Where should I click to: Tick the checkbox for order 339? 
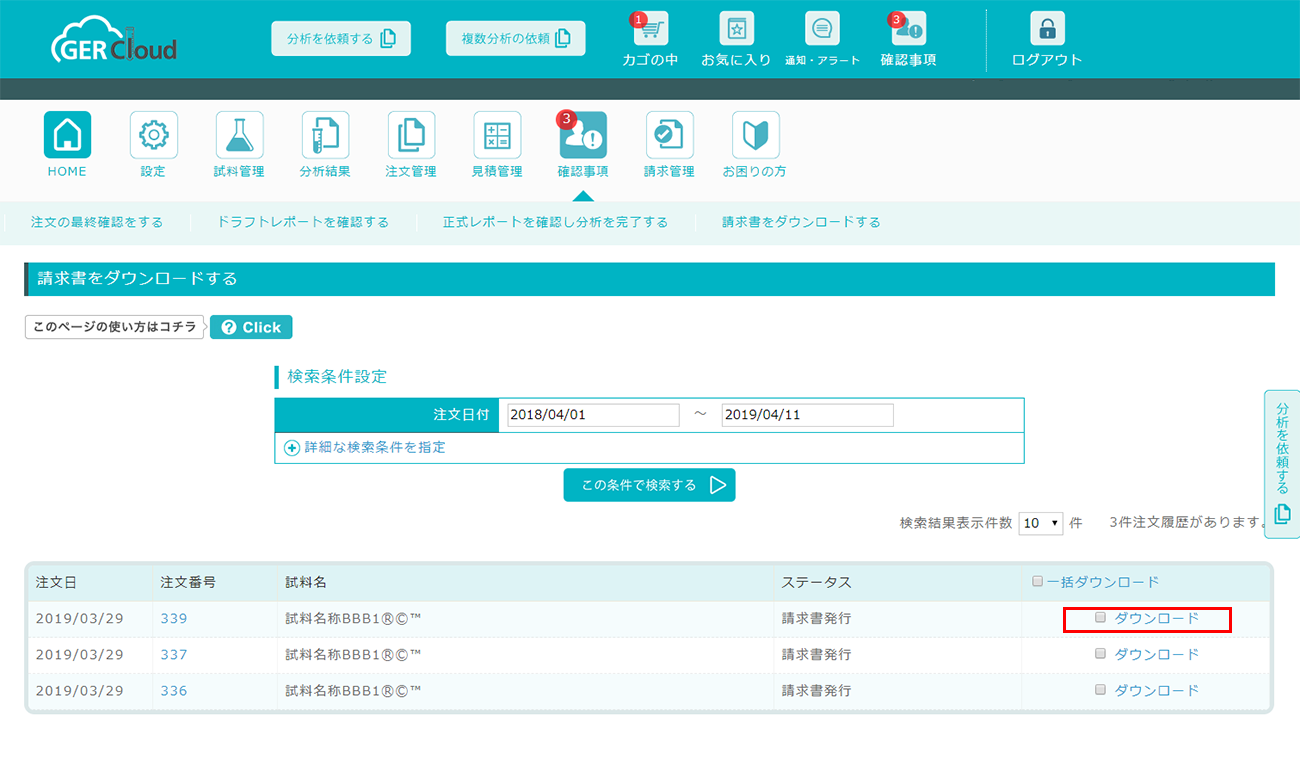tap(1101, 618)
